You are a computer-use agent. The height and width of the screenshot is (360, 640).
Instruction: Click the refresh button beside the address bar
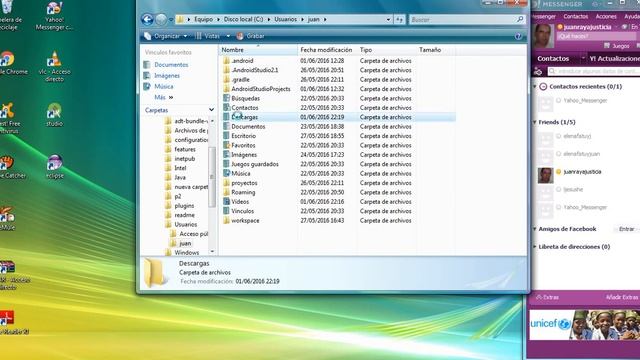[x=399, y=19]
